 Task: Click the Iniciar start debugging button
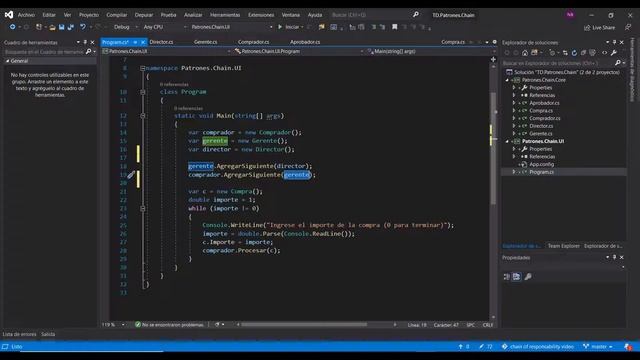click(x=288, y=27)
